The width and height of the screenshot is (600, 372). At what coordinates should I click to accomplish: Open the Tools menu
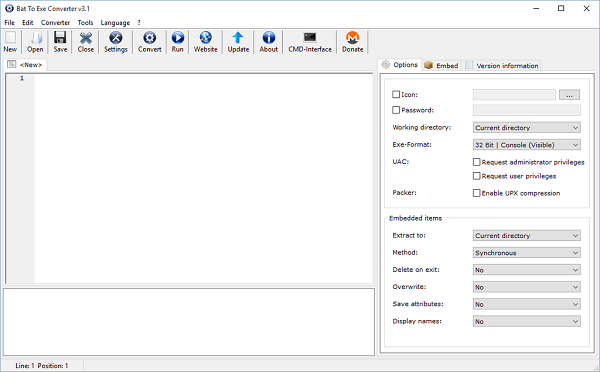coord(85,23)
